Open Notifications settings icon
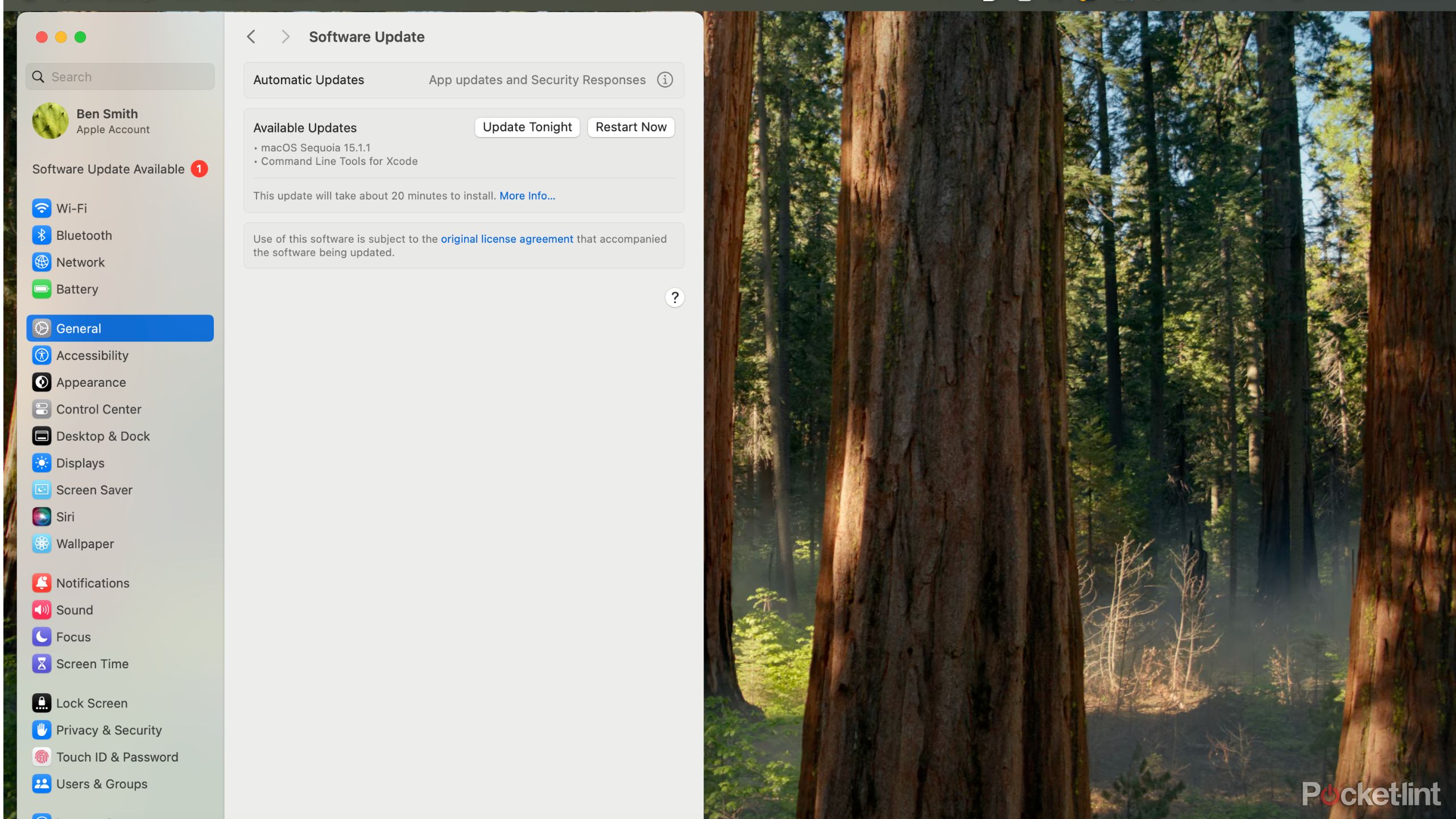Viewport: 1456px width, 819px height. [x=40, y=582]
